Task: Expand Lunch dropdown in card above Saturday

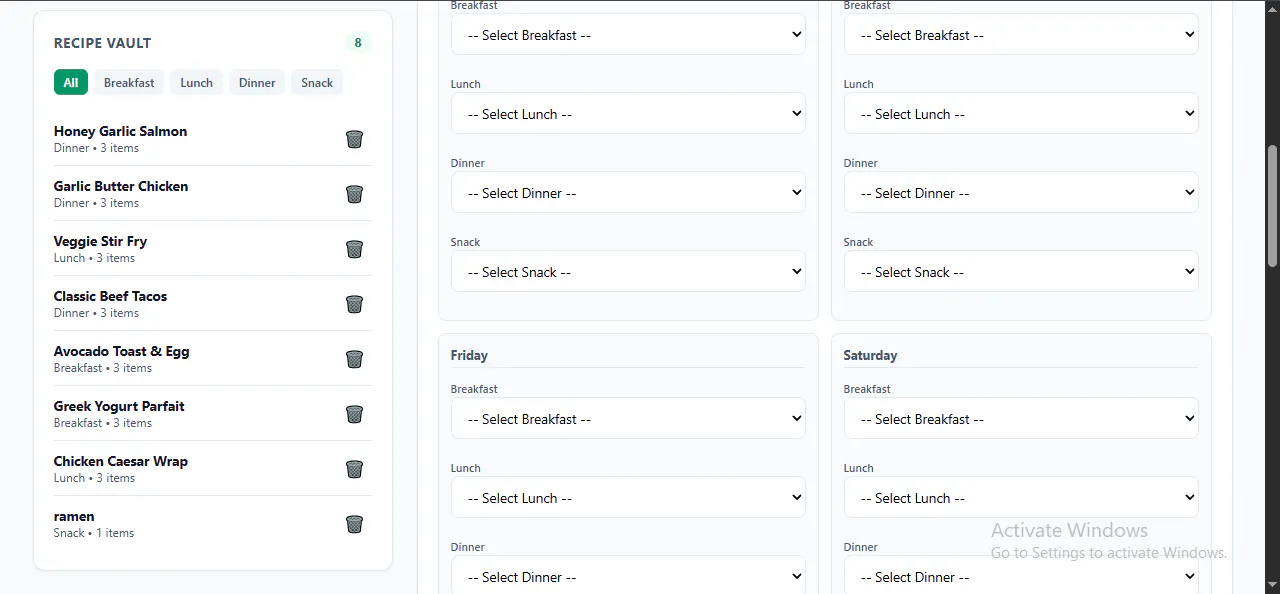Action: tap(1021, 113)
